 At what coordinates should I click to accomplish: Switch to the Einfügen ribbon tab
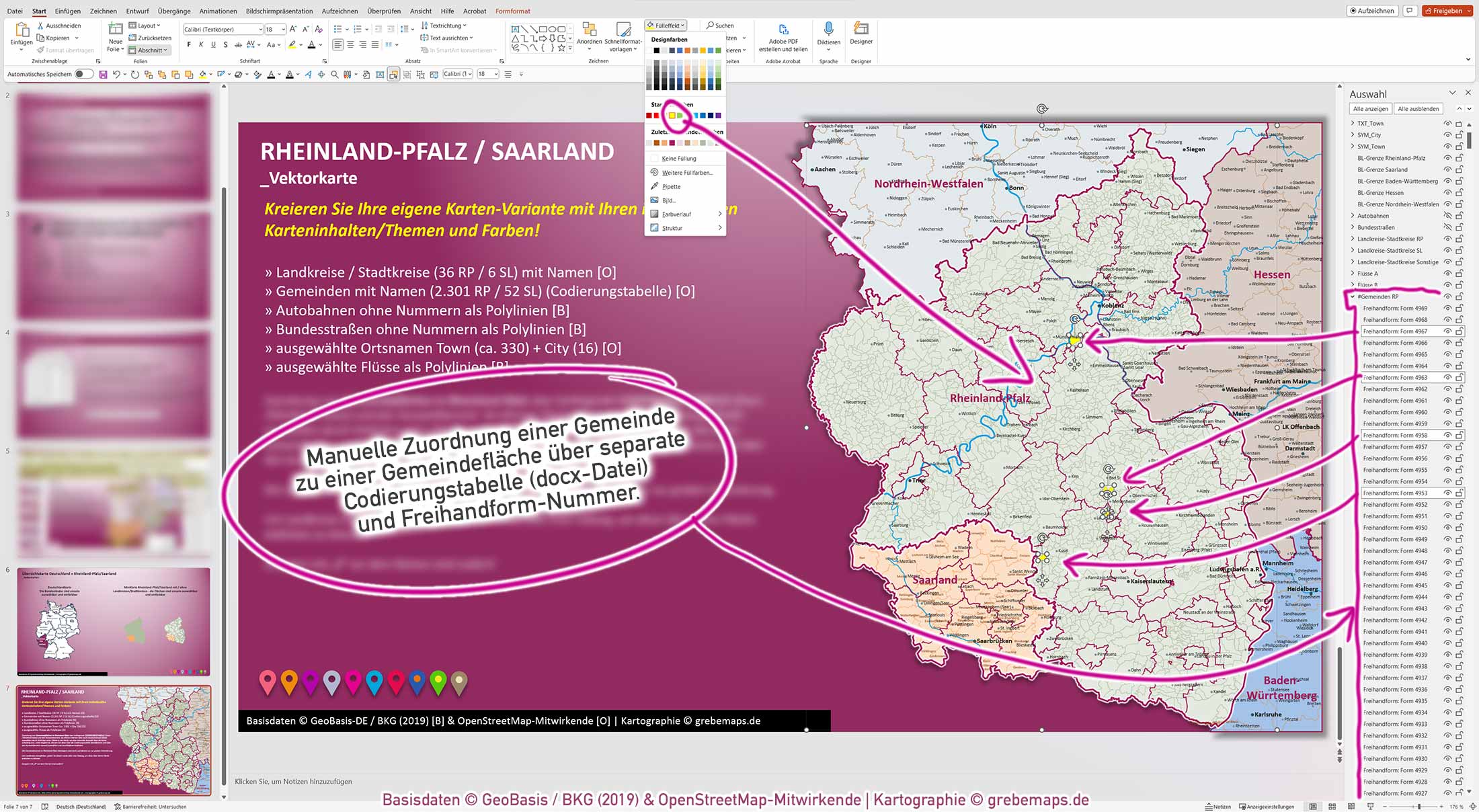[x=68, y=11]
